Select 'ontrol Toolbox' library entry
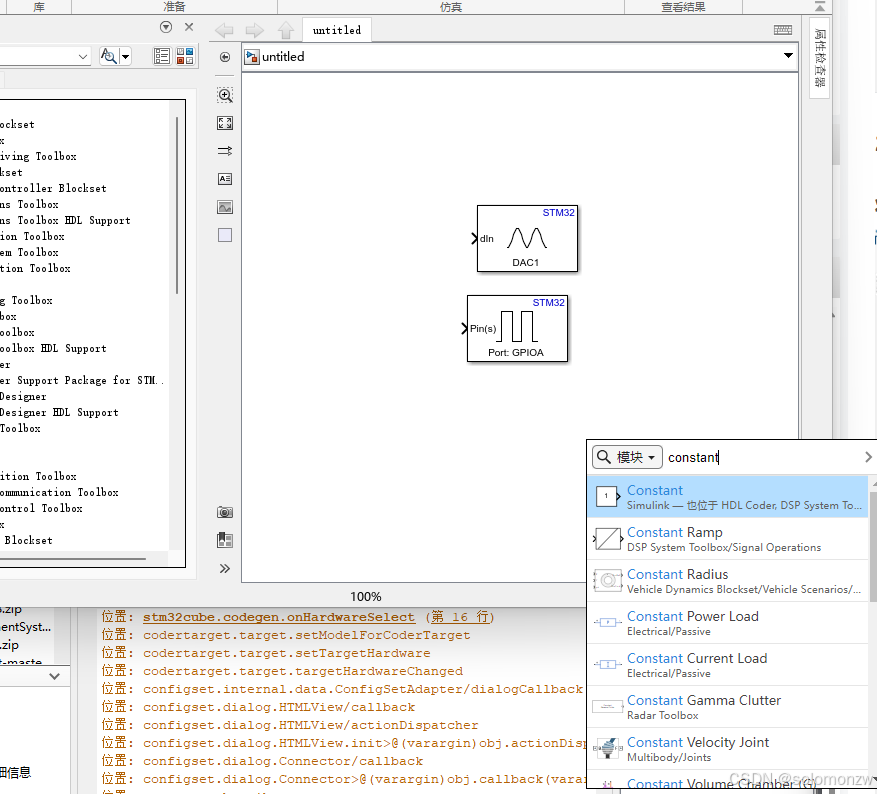Viewport: 877px width, 794px height. [41, 508]
